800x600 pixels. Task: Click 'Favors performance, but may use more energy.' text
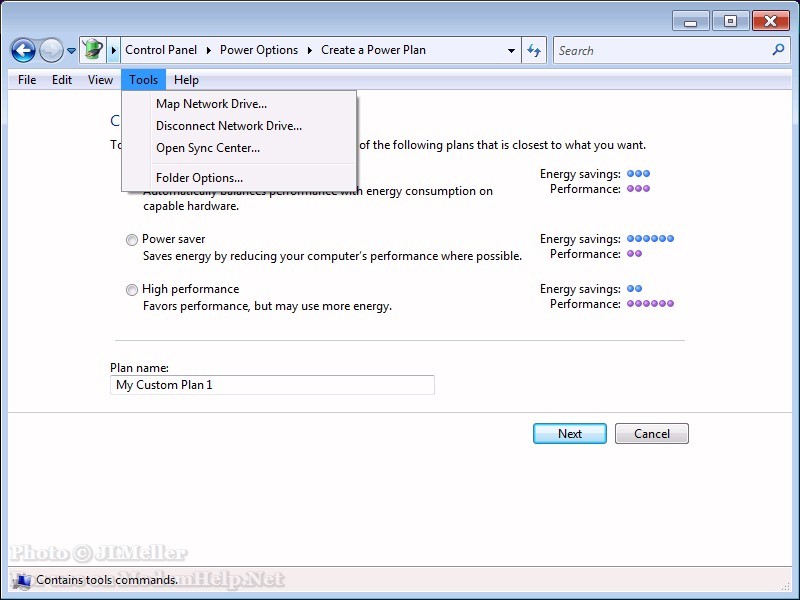click(x=267, y=306)
